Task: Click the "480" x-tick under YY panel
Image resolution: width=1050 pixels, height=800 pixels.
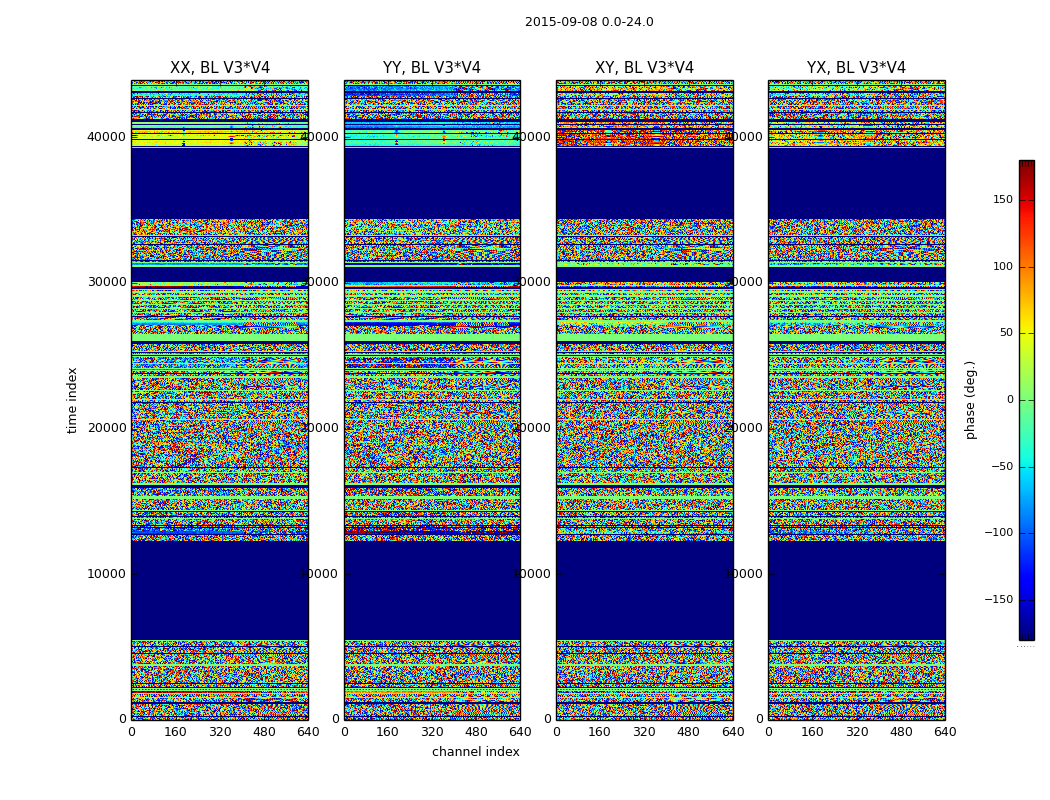Action: (476, 732)
